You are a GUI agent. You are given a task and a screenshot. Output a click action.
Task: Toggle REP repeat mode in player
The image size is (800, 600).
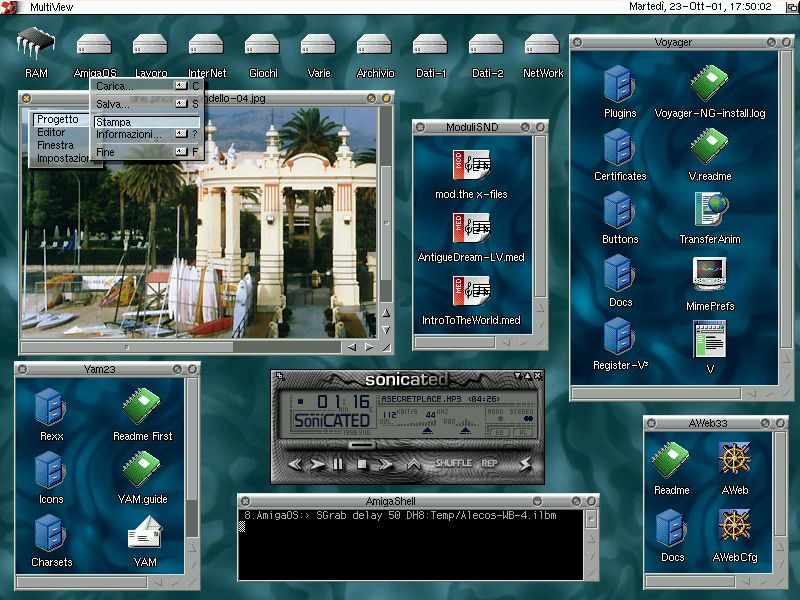pos(490,463)
